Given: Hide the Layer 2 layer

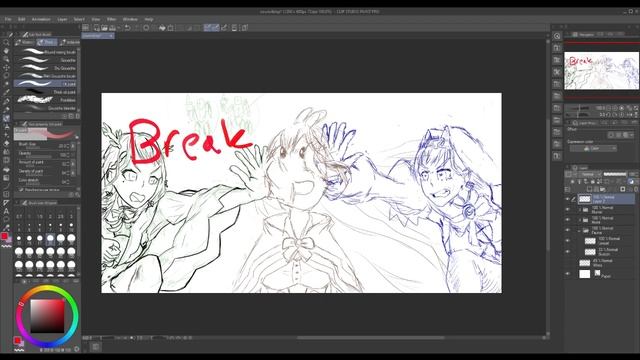Looking at the screenshot, I should (567, 199).
